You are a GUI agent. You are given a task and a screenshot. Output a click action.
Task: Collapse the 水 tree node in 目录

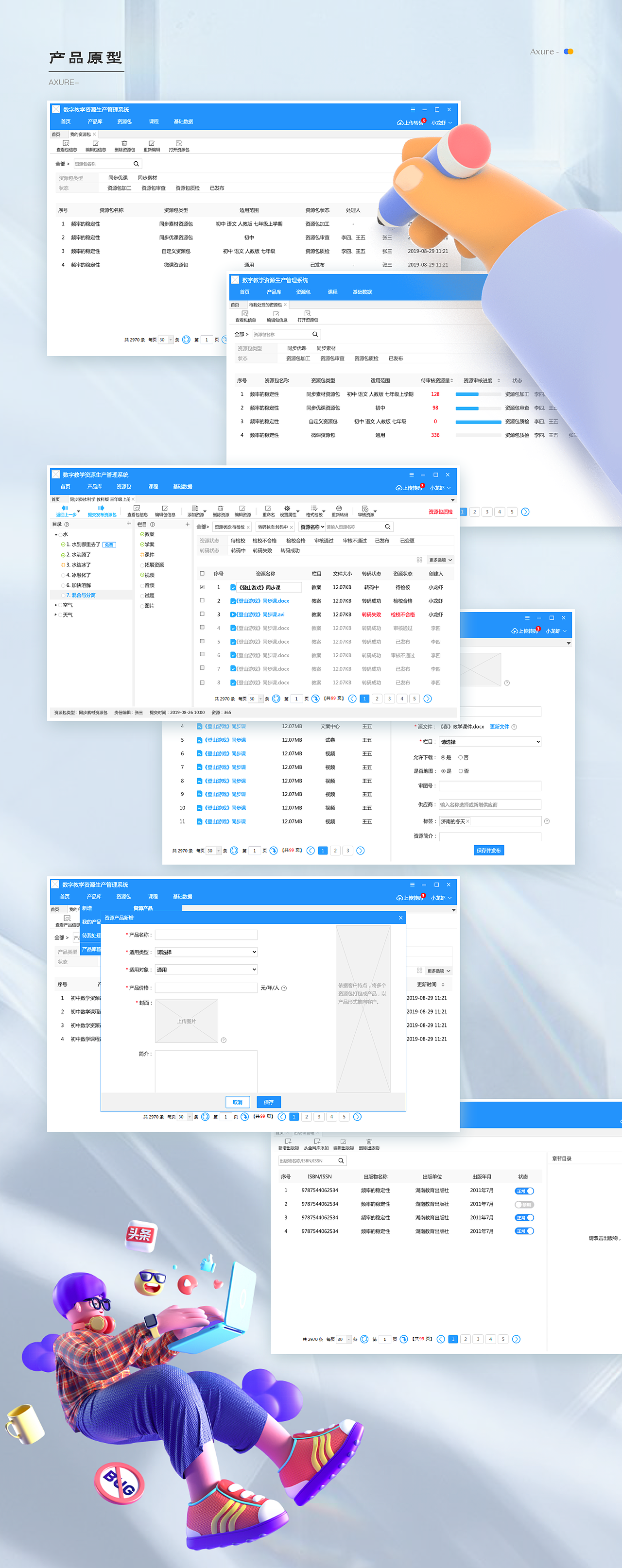56,534
